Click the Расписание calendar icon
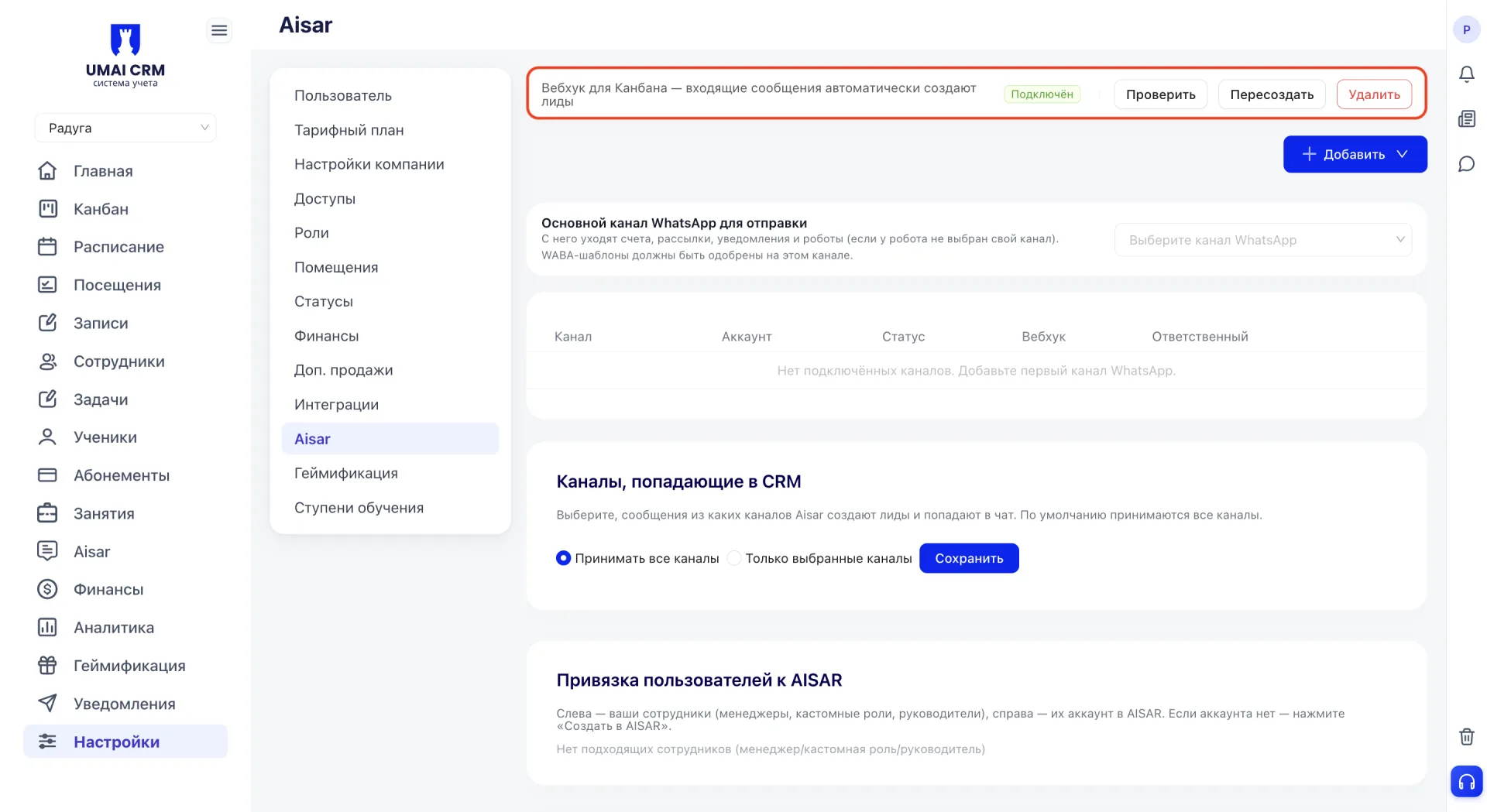The width and height of the screenshot is (1487, 812). [47, 246]
